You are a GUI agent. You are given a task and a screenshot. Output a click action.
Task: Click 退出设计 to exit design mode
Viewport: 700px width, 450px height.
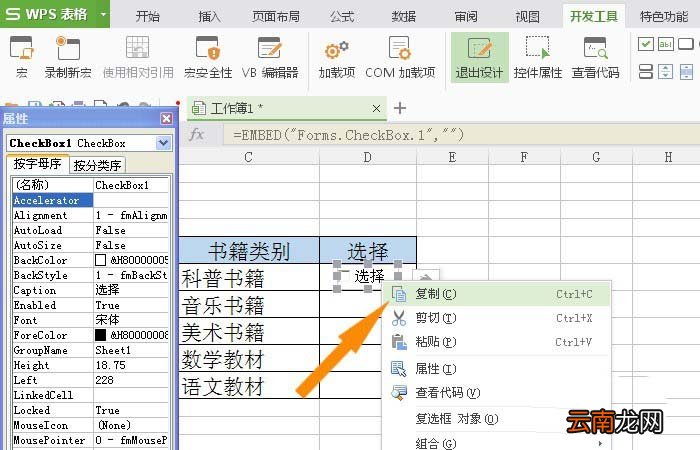coord(479,57)
